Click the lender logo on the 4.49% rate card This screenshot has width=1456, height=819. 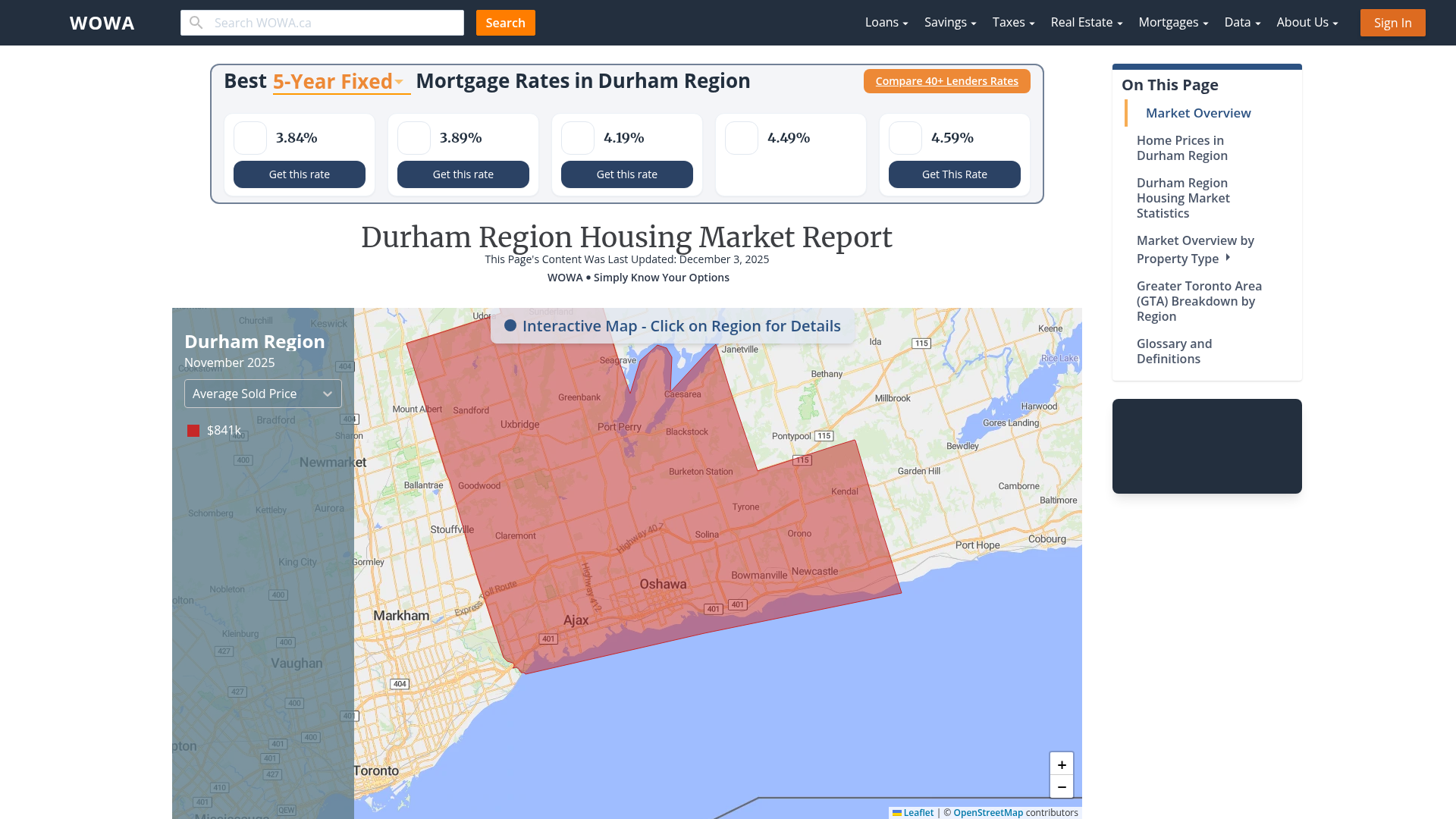point(741,138)
